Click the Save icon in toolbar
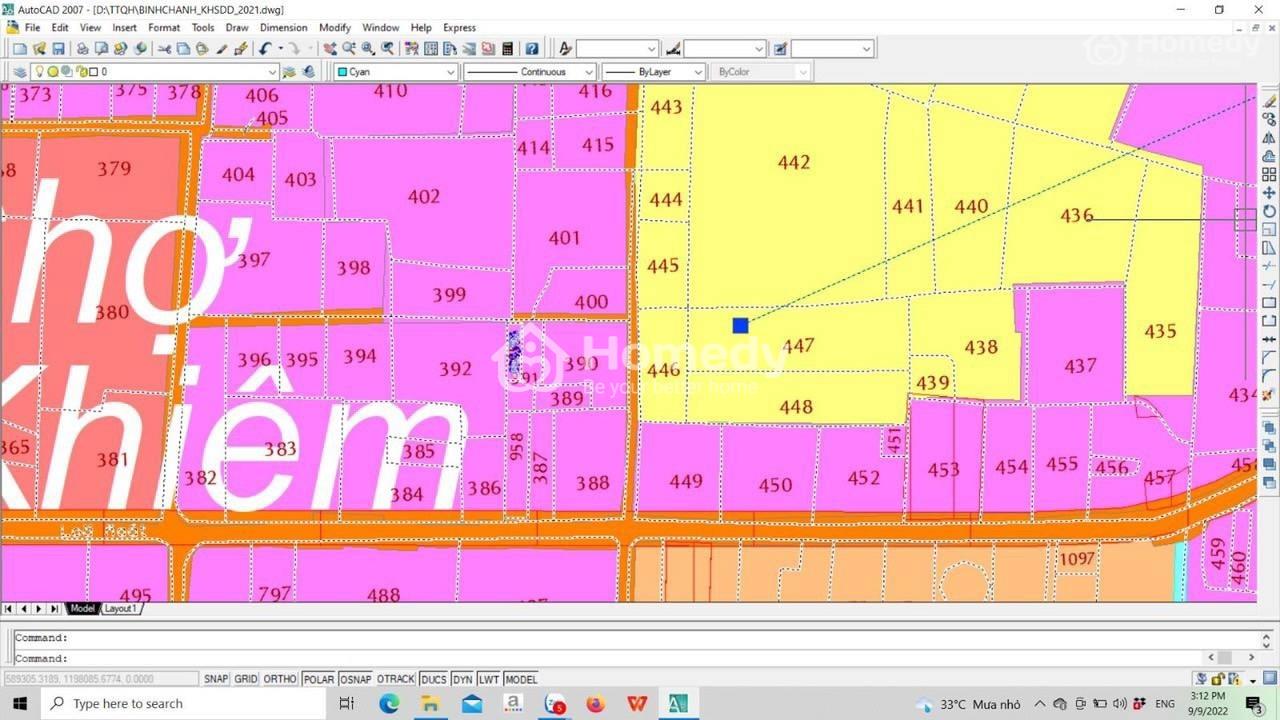The width and height of the screenshot is (1280, 720). 58,48
